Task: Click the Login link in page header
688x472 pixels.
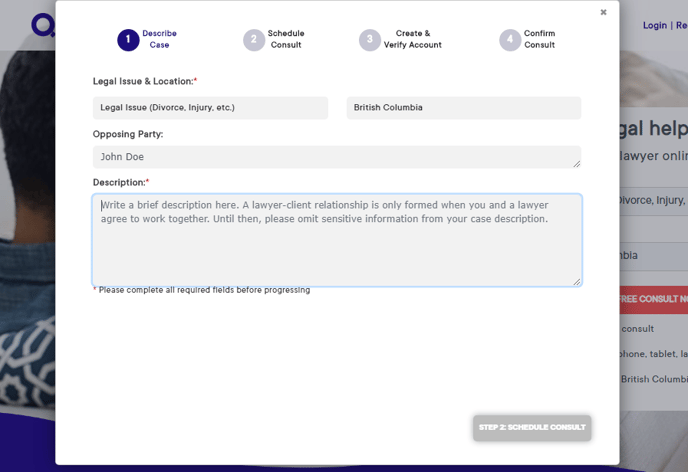Action: tap(655, 25)
